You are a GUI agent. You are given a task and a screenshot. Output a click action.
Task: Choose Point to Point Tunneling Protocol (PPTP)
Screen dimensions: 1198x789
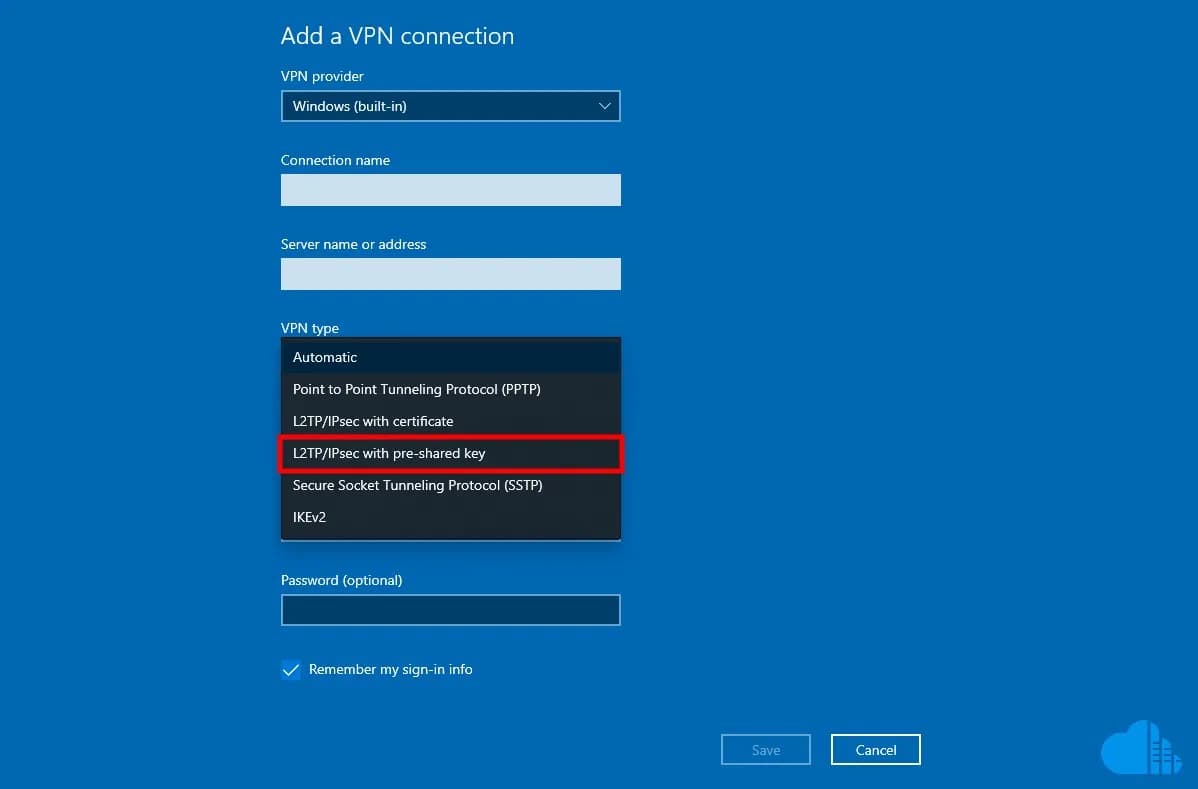click(450, 390)
